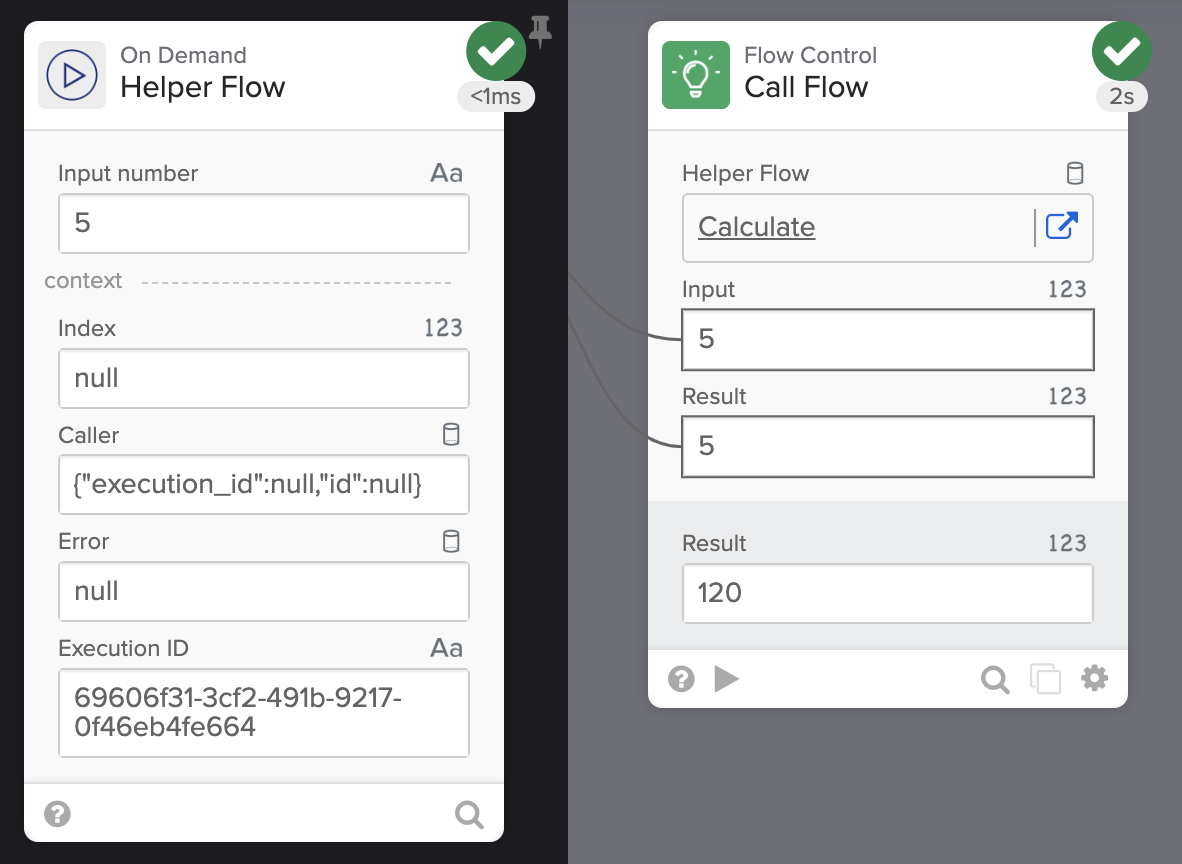1182x864 pixels.
Task: Click the clipboard type icon beside Helper Flow
Action: click(1075, 172)
